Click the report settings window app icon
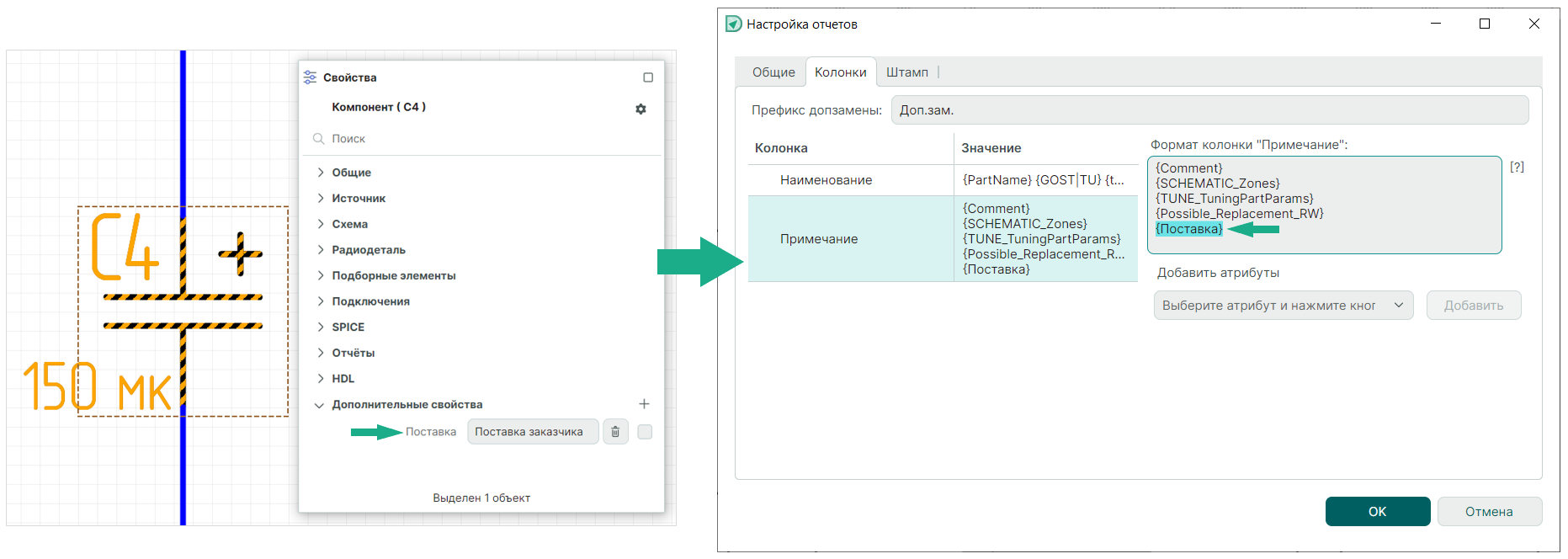The width and height of the screenshot is (1568, 559). pyautogui.click(x=734, y=24)
